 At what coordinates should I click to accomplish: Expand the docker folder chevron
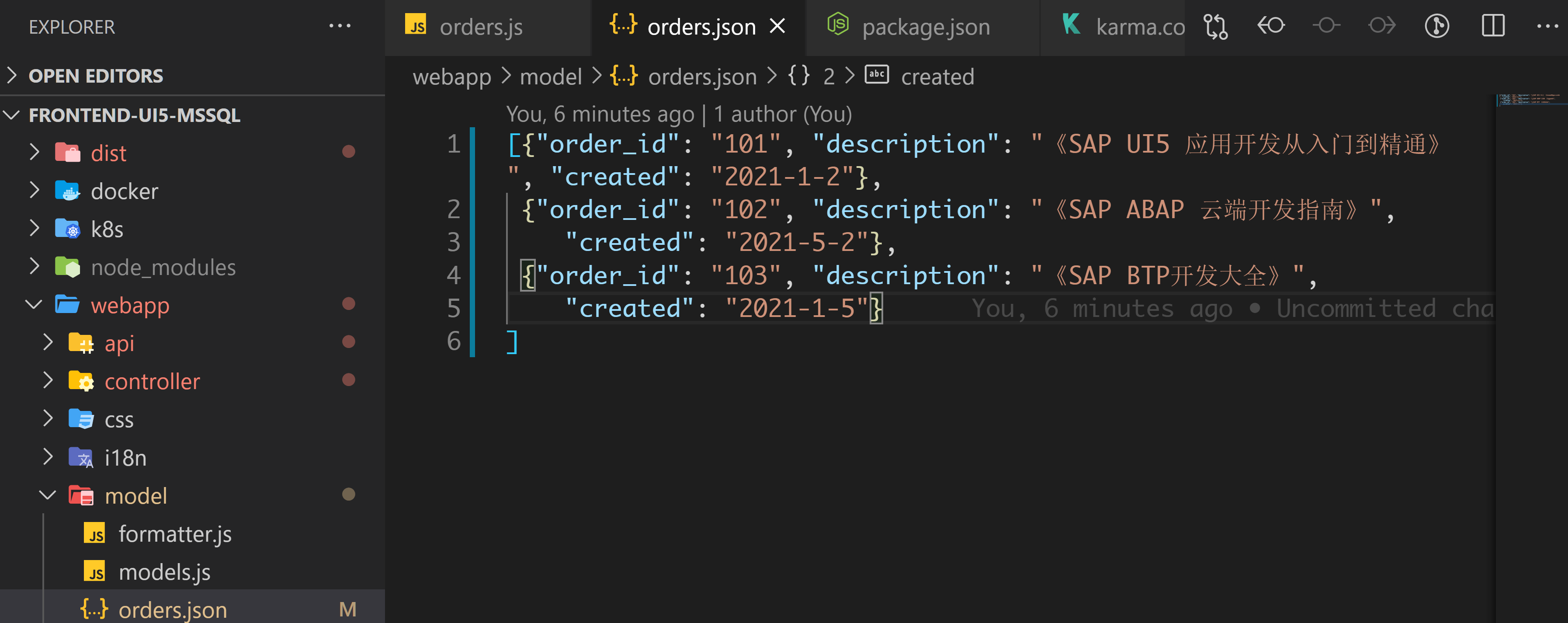tap(35, 191)
